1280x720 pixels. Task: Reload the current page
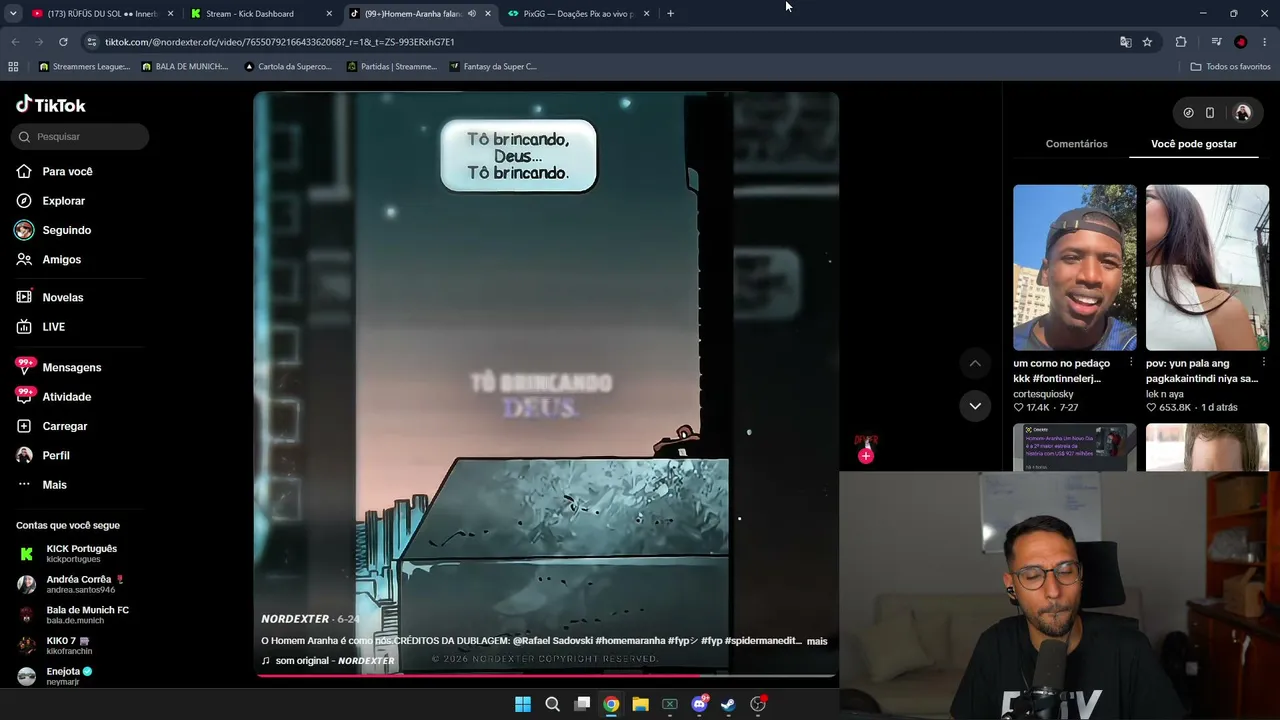coord(63,42)
